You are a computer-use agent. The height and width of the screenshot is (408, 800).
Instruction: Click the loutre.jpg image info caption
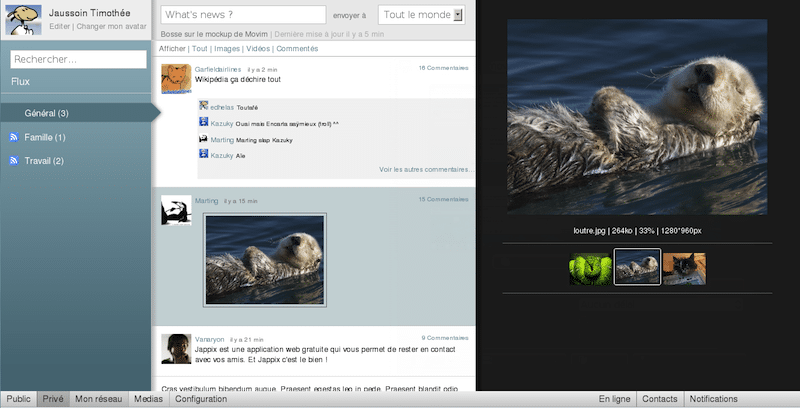pos(637,231)
